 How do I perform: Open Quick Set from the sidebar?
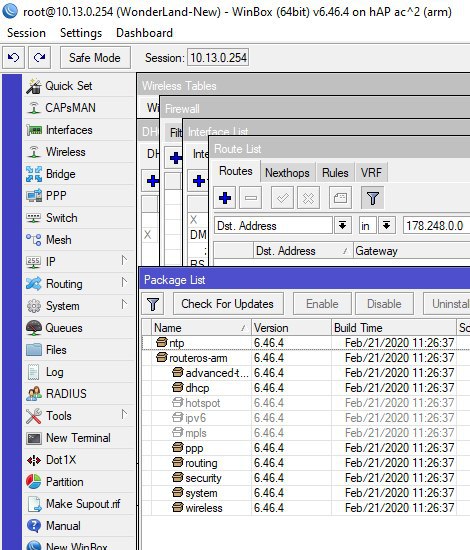79,86
